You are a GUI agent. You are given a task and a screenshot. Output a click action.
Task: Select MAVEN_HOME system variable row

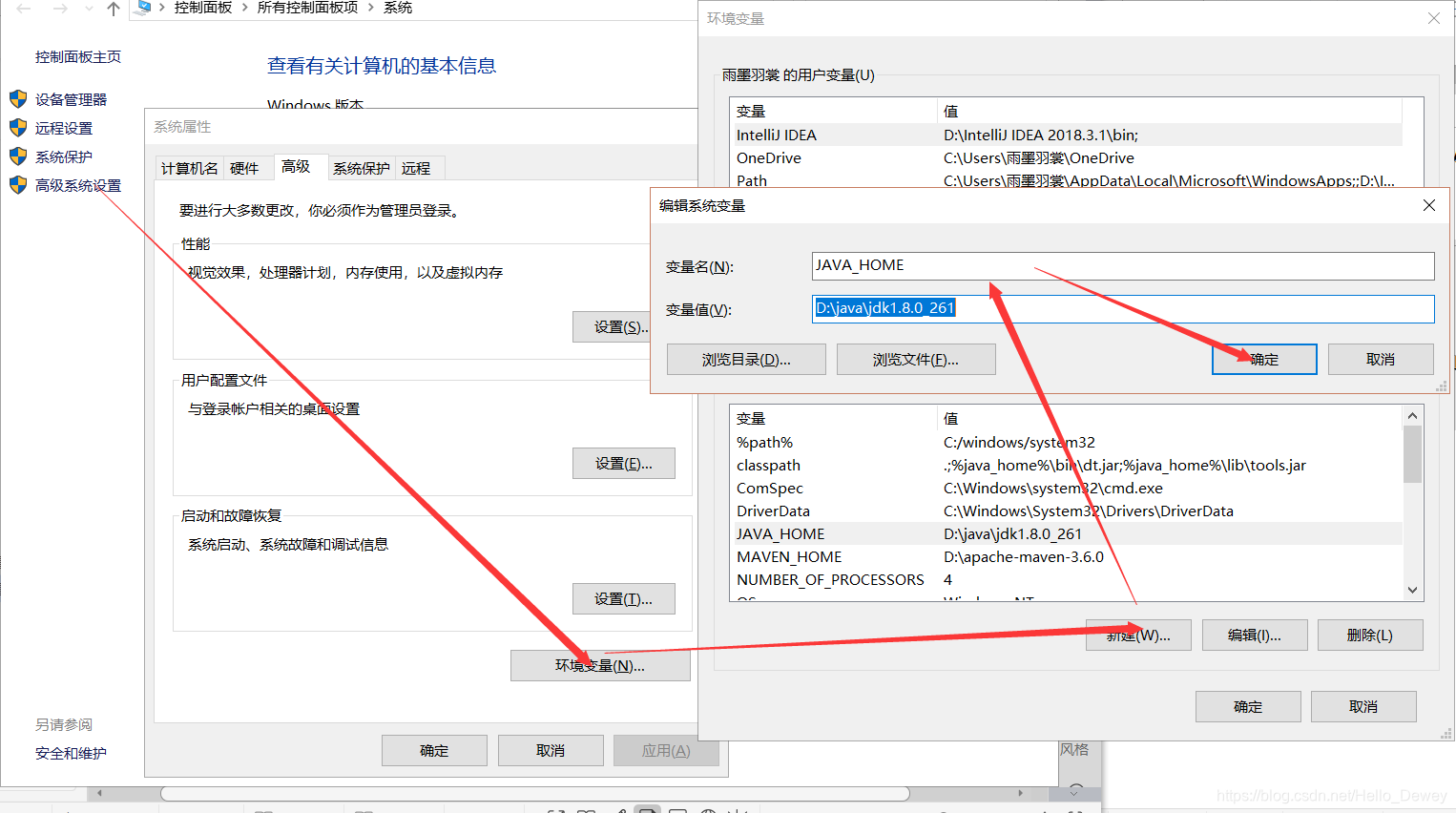pos(1066,556)
